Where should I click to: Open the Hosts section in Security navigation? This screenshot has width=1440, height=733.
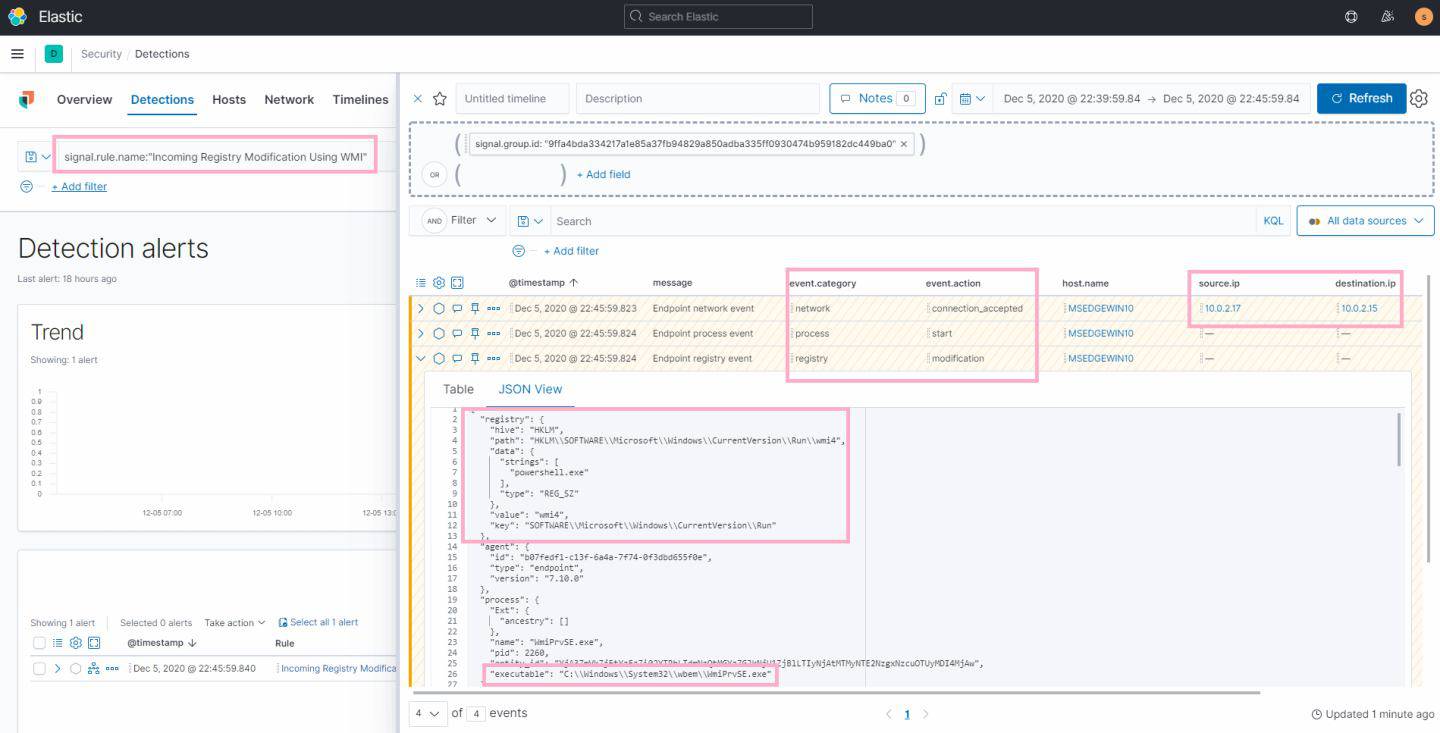(x=229, y=99)
